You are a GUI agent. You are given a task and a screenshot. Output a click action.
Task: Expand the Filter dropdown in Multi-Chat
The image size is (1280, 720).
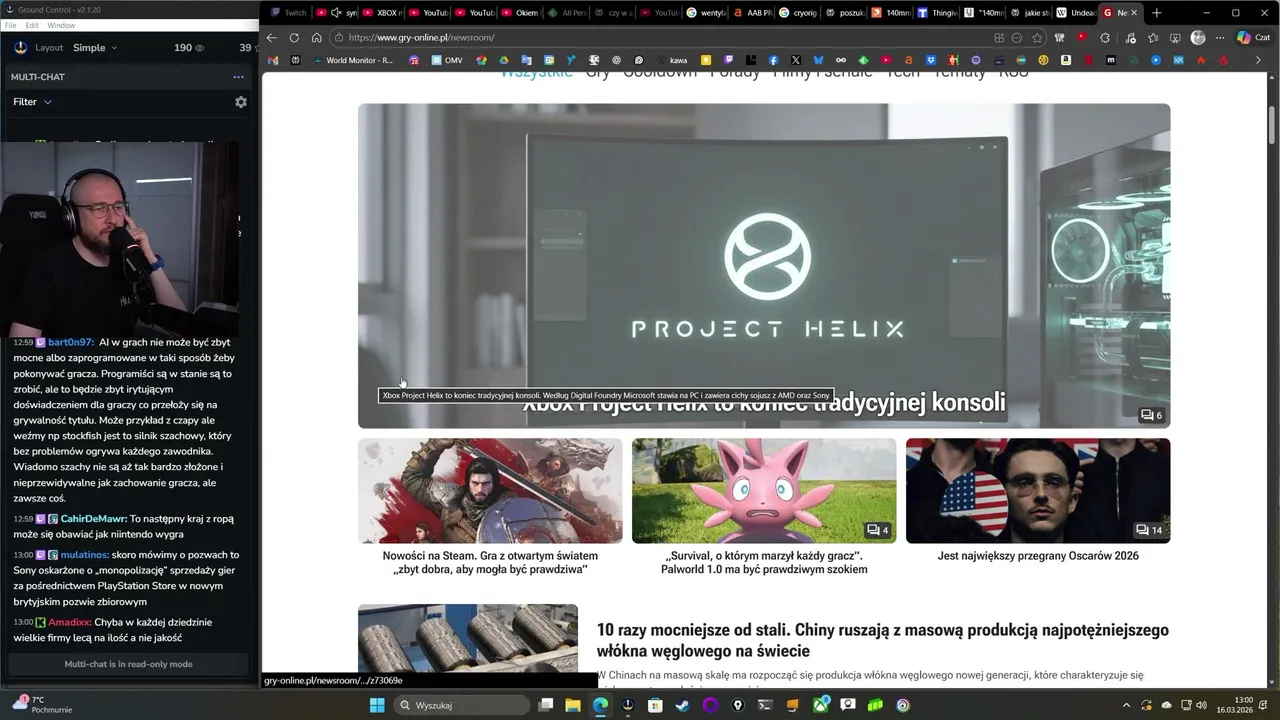[32, 102]
